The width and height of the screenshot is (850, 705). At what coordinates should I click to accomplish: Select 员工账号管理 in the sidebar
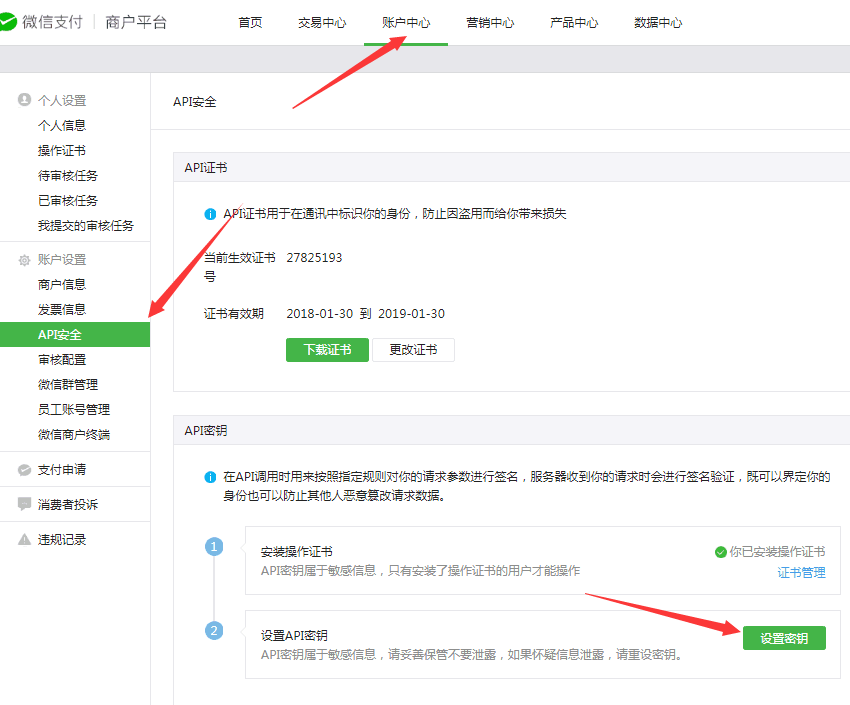pos(74,410)
